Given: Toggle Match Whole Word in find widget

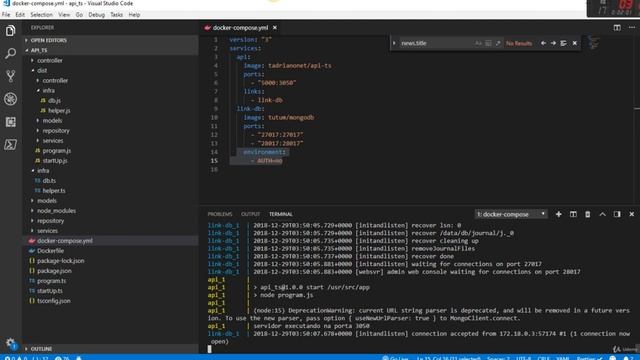Looking at the screenshot, I should [488, 43].
